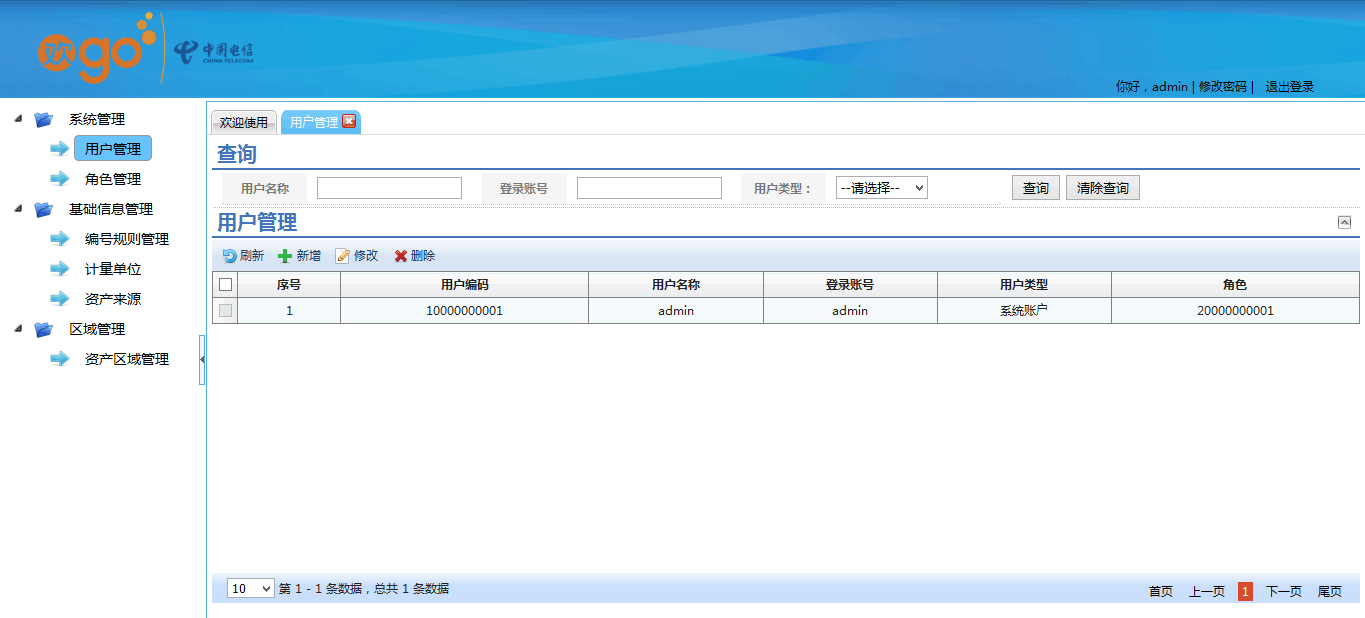The image size is (1365, 618).
Task: Click the 基础信息管理 folder icon
Action: click(x=43, y=210)
